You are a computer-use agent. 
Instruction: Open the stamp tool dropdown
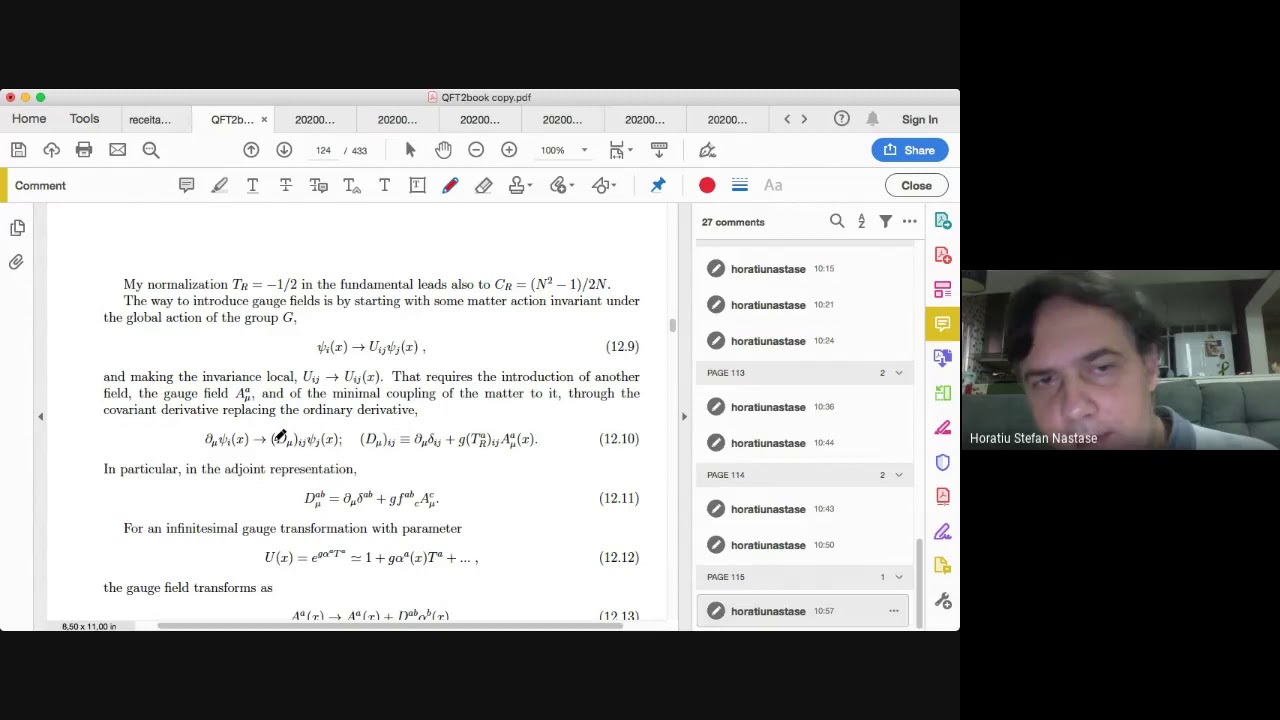click(x=520, y=185)
